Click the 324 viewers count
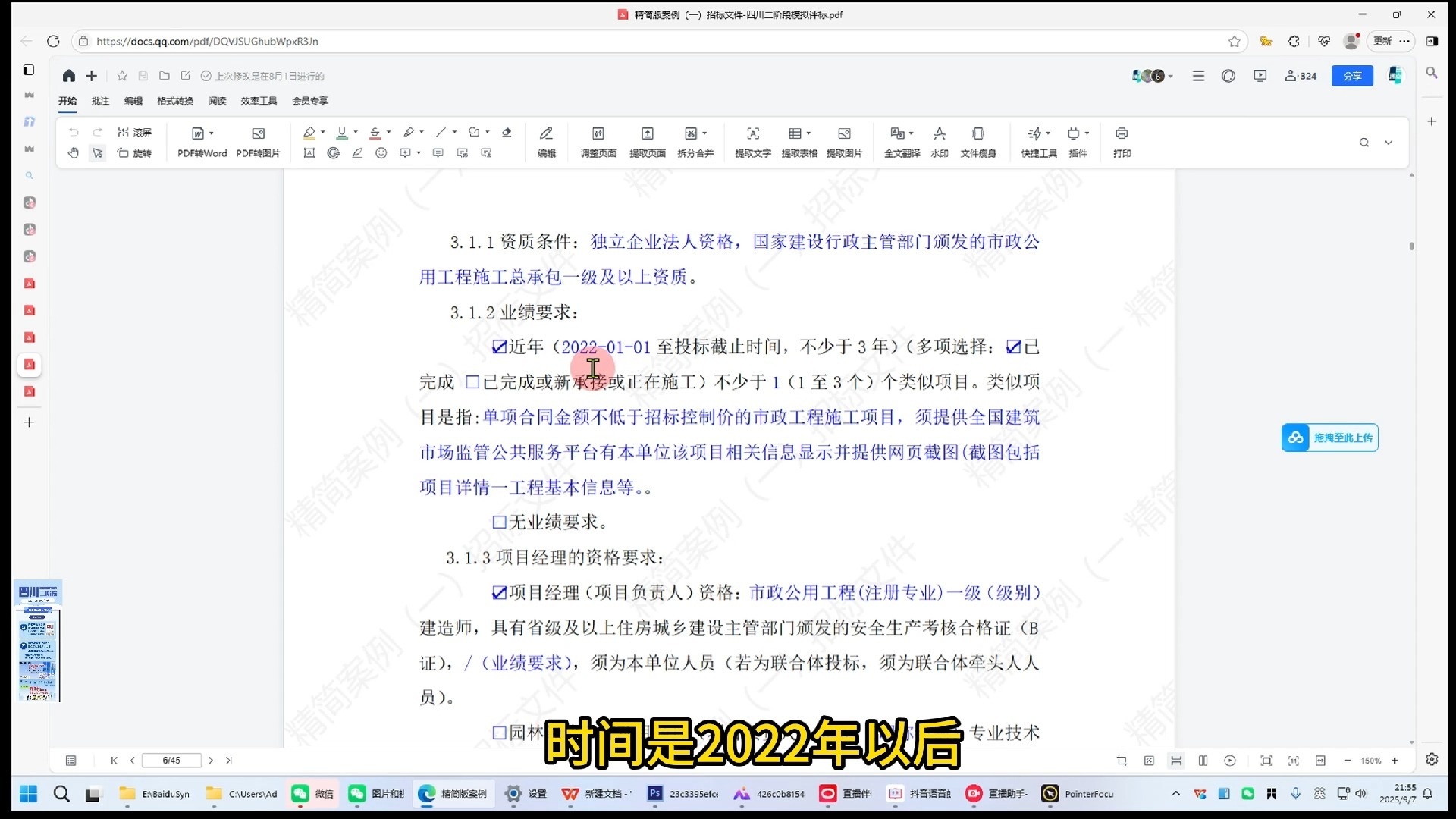The image size is (1456, 819). 1301,76
